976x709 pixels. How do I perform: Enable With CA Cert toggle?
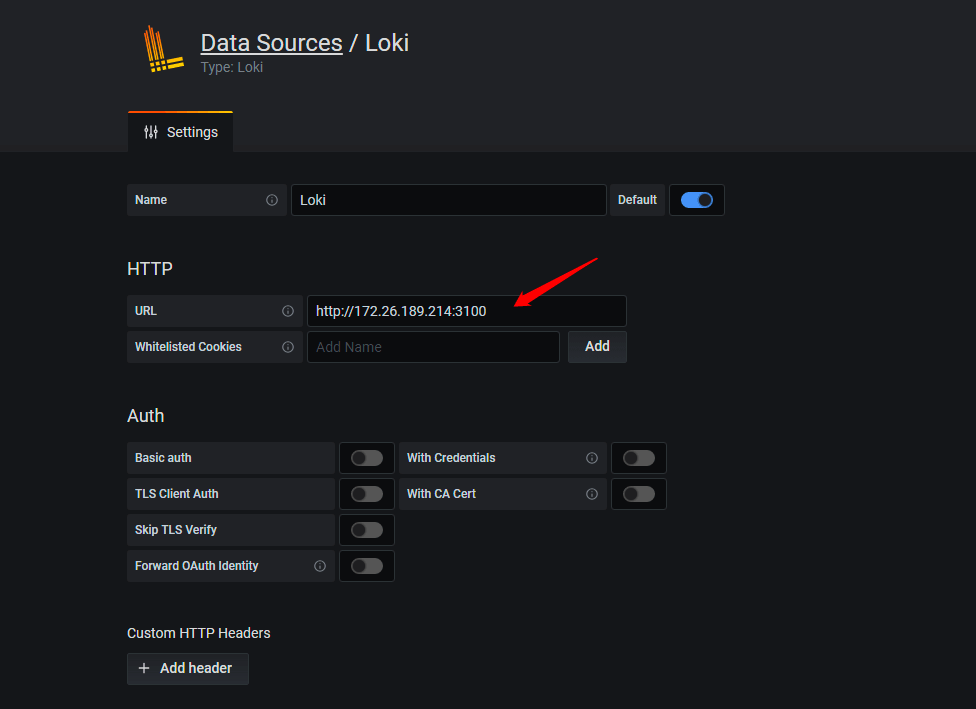click(x=639, y=494)
